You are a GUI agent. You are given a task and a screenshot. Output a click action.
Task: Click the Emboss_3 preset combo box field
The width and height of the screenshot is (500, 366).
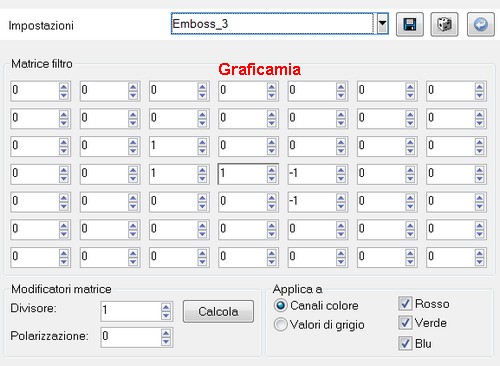[272, 24]
